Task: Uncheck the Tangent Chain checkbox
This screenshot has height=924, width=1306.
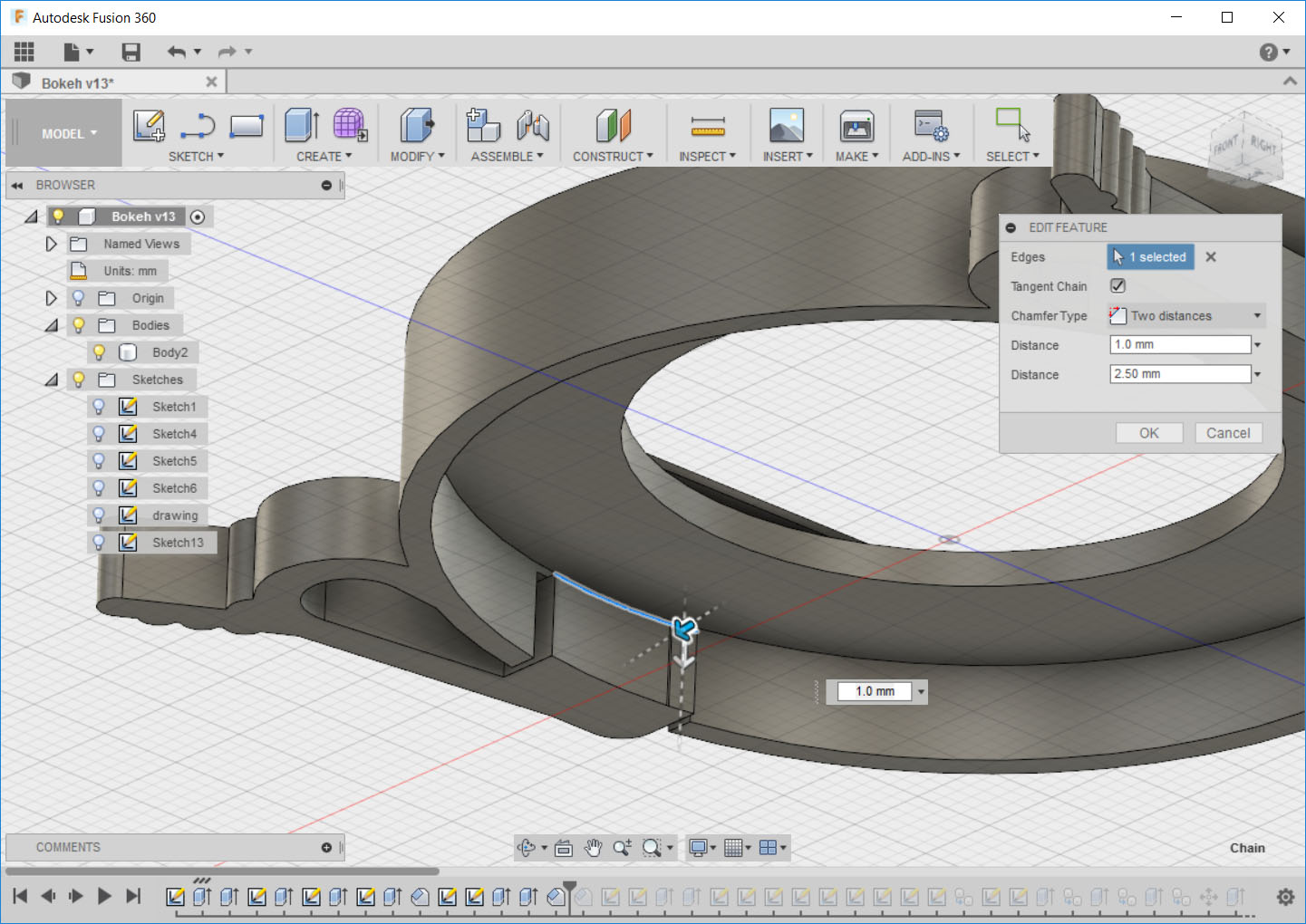Action: click(1118, 286)
